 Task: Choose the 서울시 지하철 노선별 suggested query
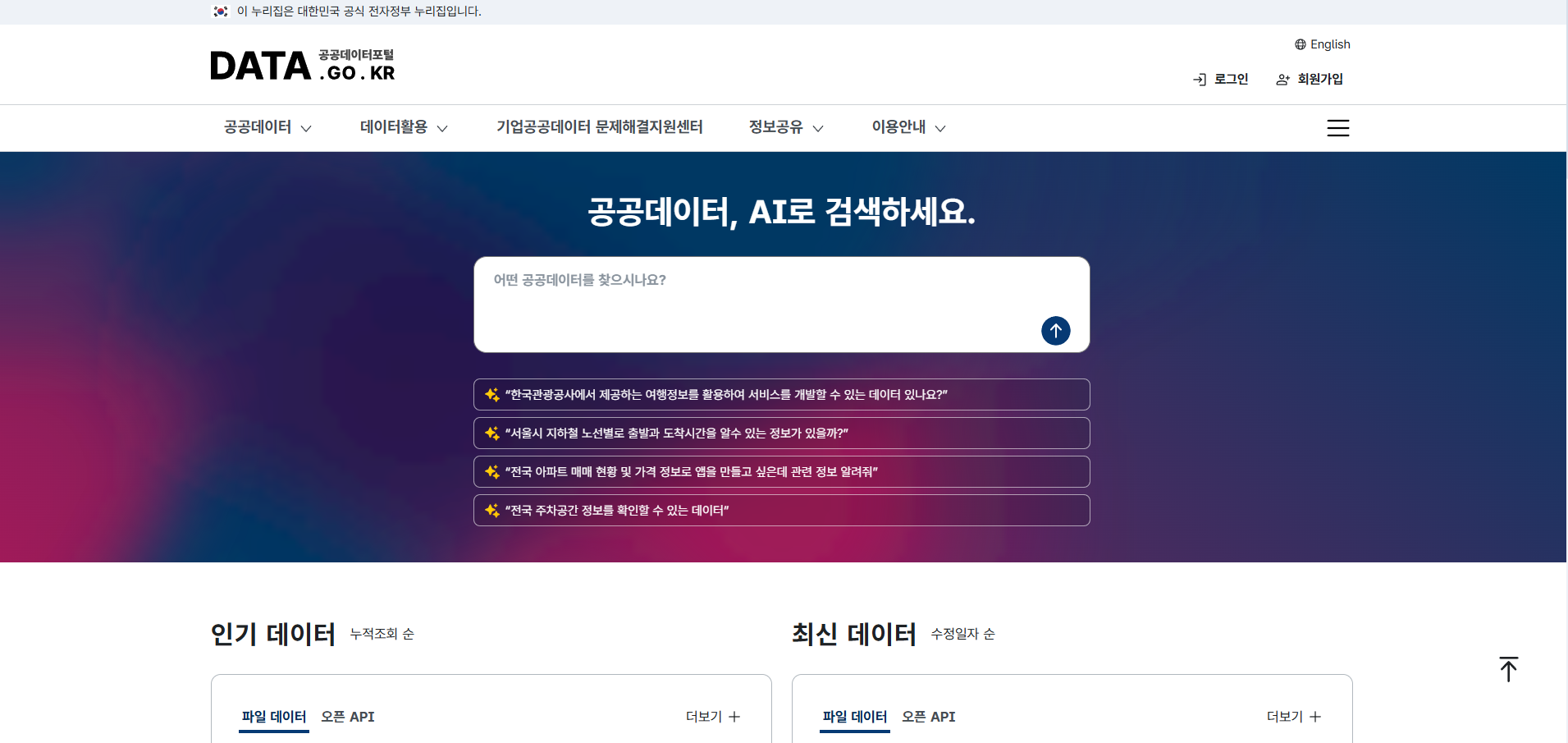point(782,433)
